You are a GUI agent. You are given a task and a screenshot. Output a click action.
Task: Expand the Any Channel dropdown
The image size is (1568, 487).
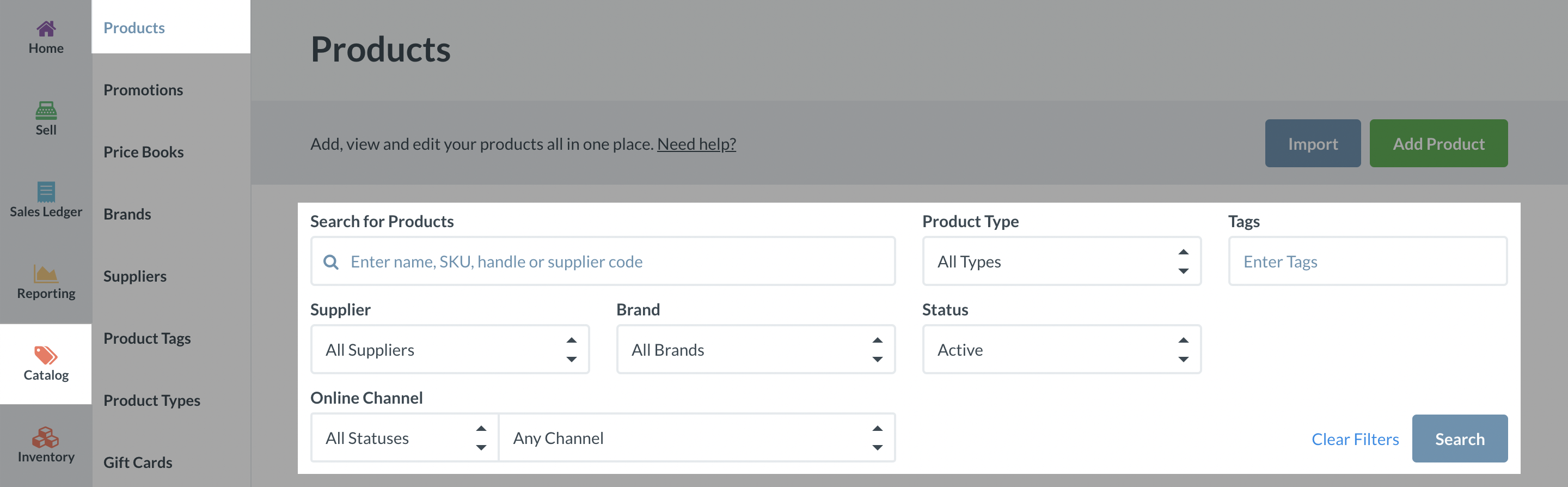tap(696, 439)
